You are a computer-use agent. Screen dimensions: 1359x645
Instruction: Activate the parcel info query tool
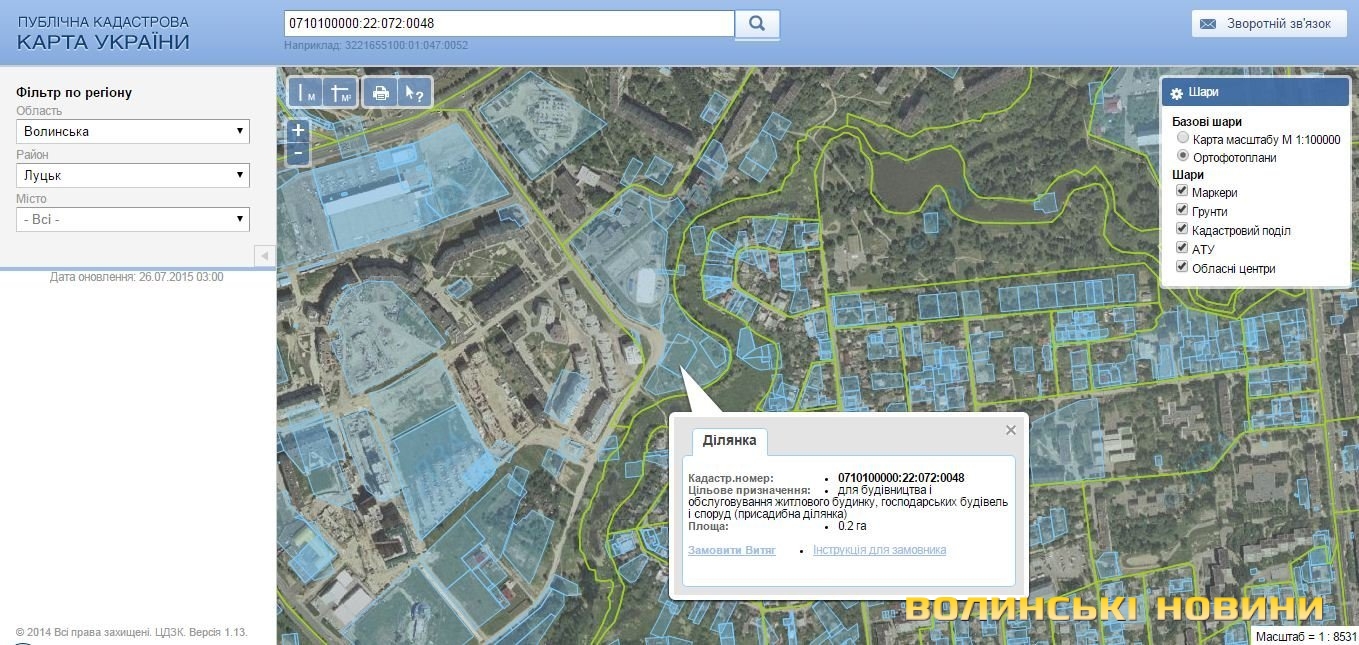point(414,92)
